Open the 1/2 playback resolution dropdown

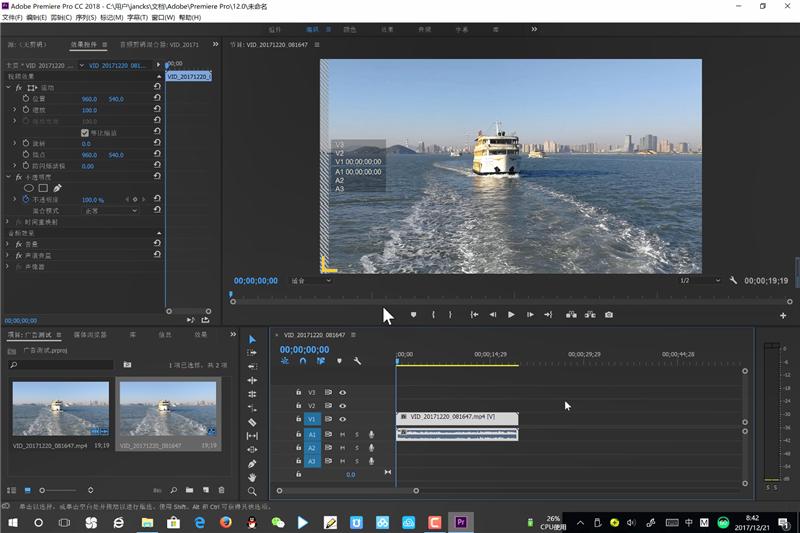pos(699,281)
